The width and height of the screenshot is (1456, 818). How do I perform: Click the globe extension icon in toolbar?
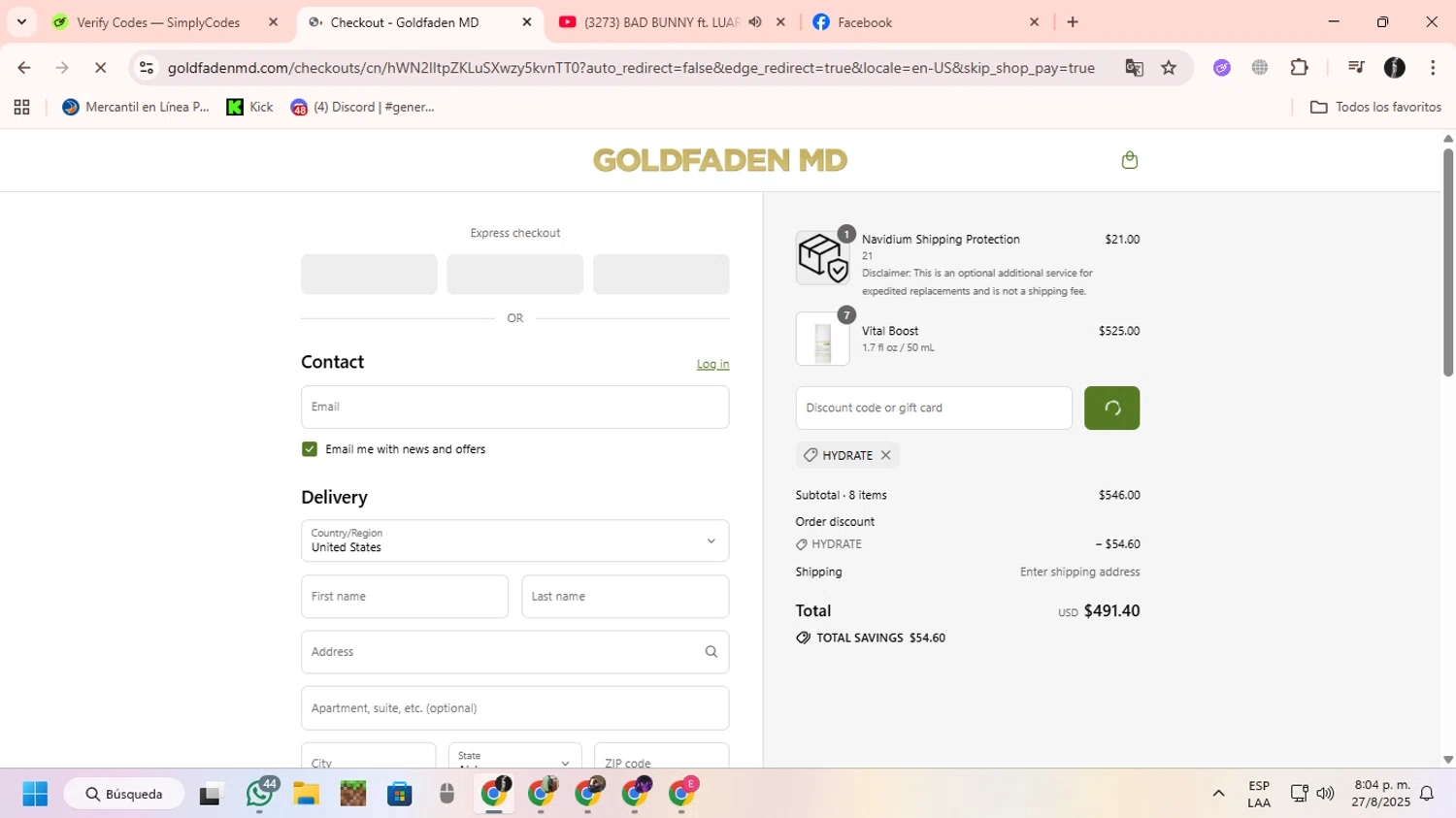coord(1260,68)
